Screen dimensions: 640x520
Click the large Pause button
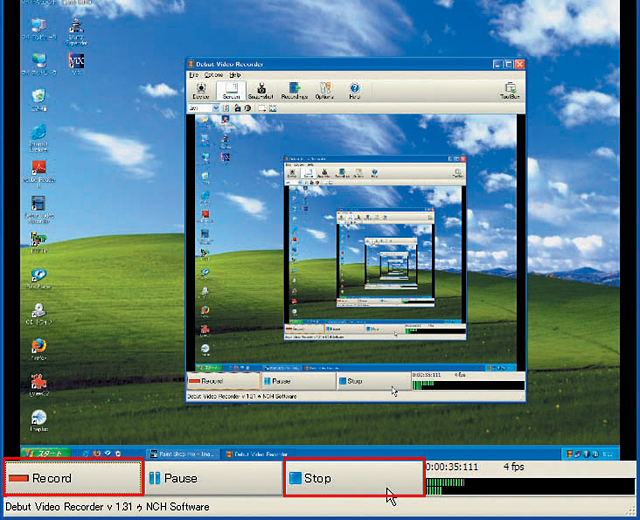click(x=213, y=478)
